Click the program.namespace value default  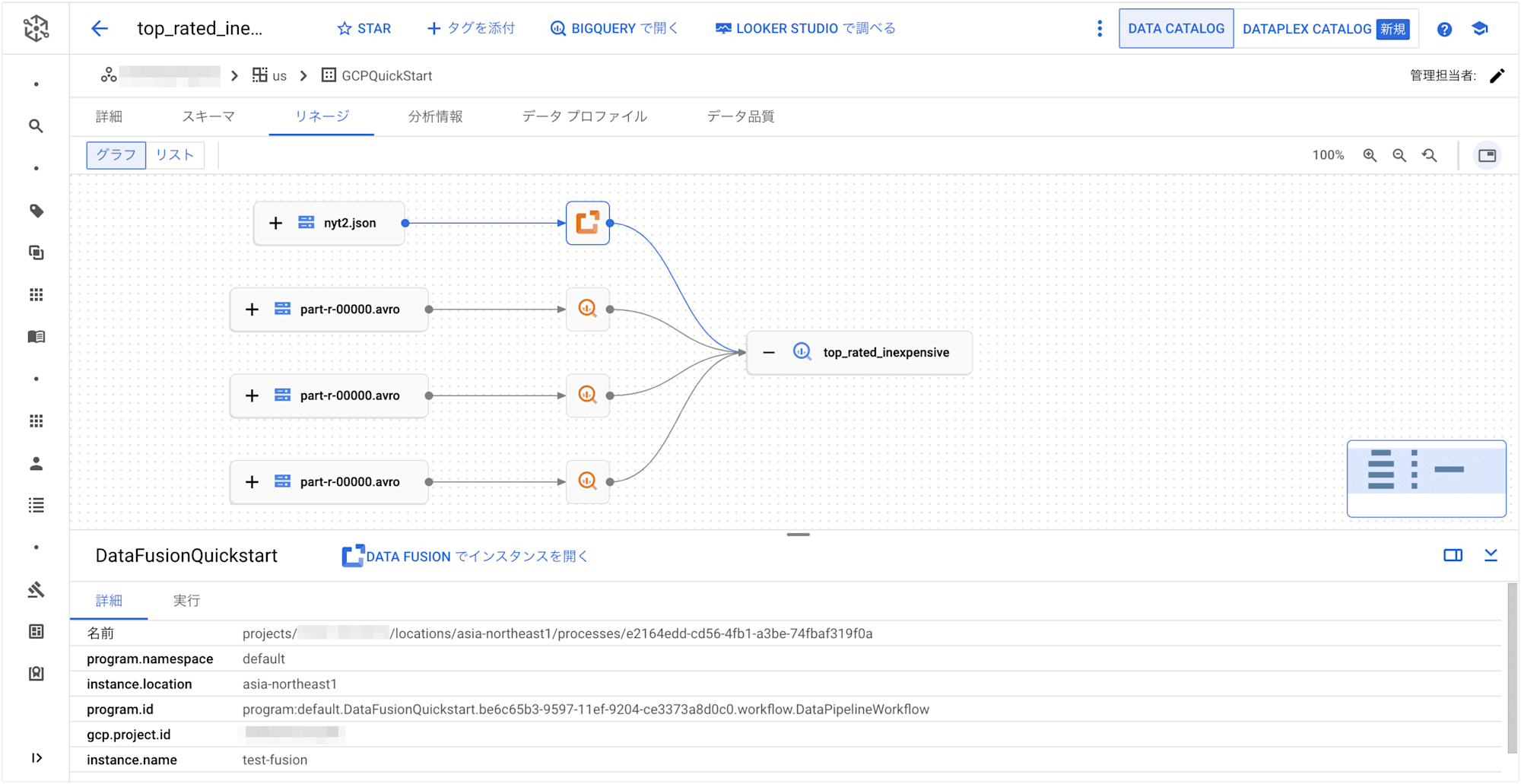point(264,659)
